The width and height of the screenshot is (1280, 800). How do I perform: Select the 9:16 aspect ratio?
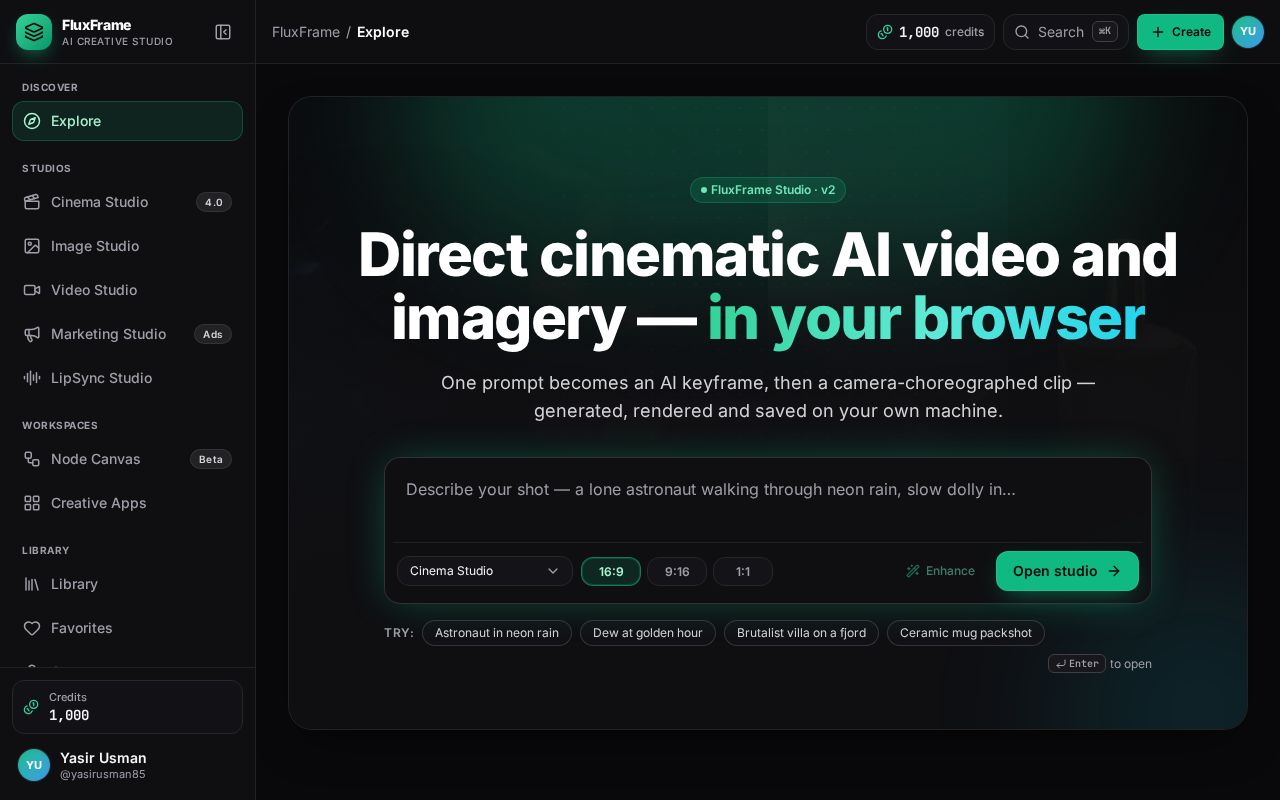pos(677,572)
